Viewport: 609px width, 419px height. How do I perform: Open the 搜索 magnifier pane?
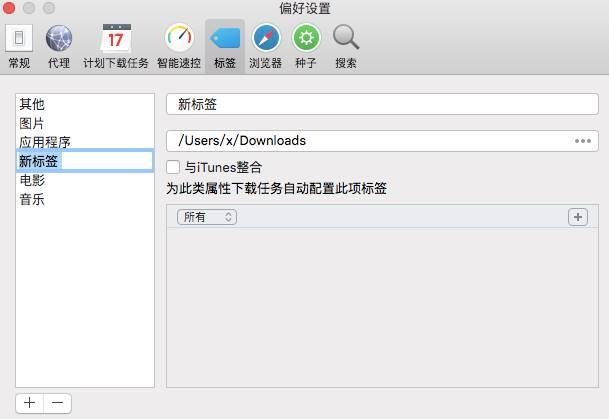[x=346, y=46]
